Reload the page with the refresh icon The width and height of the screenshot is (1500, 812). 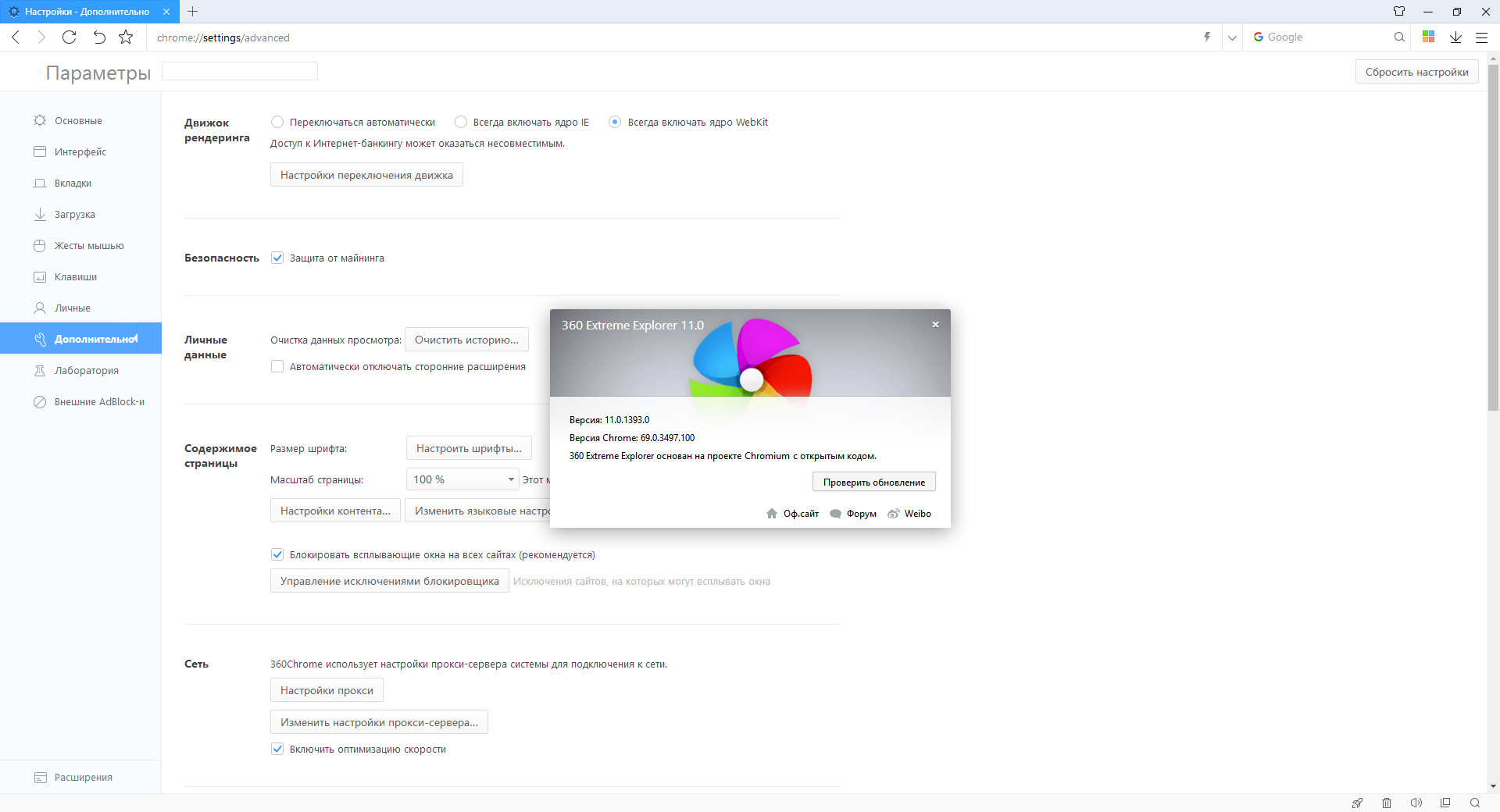click(69, 37)
